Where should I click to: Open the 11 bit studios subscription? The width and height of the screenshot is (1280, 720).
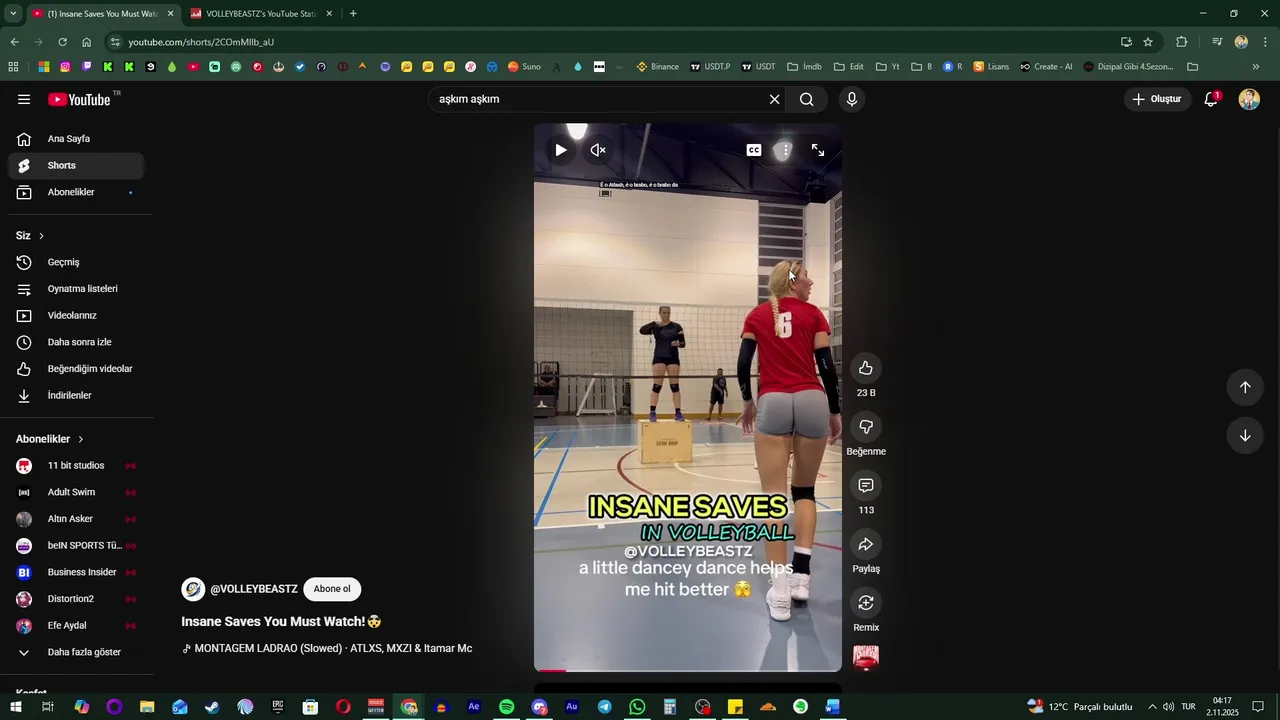(x=77, y=465)
